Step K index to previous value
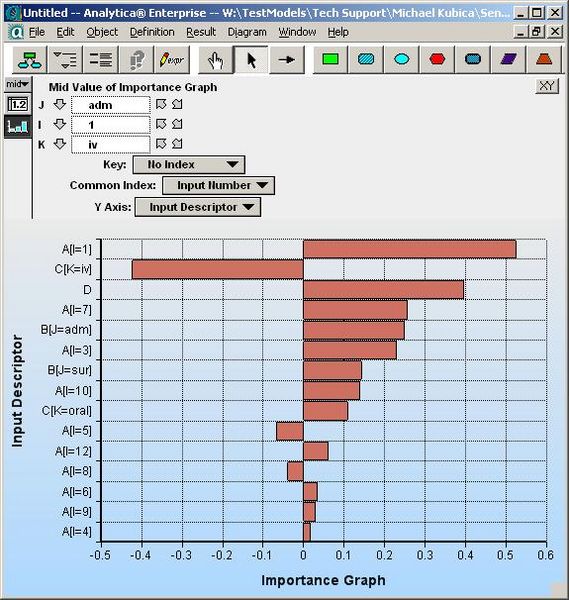The image size is (569, 600). click(161, 144)
